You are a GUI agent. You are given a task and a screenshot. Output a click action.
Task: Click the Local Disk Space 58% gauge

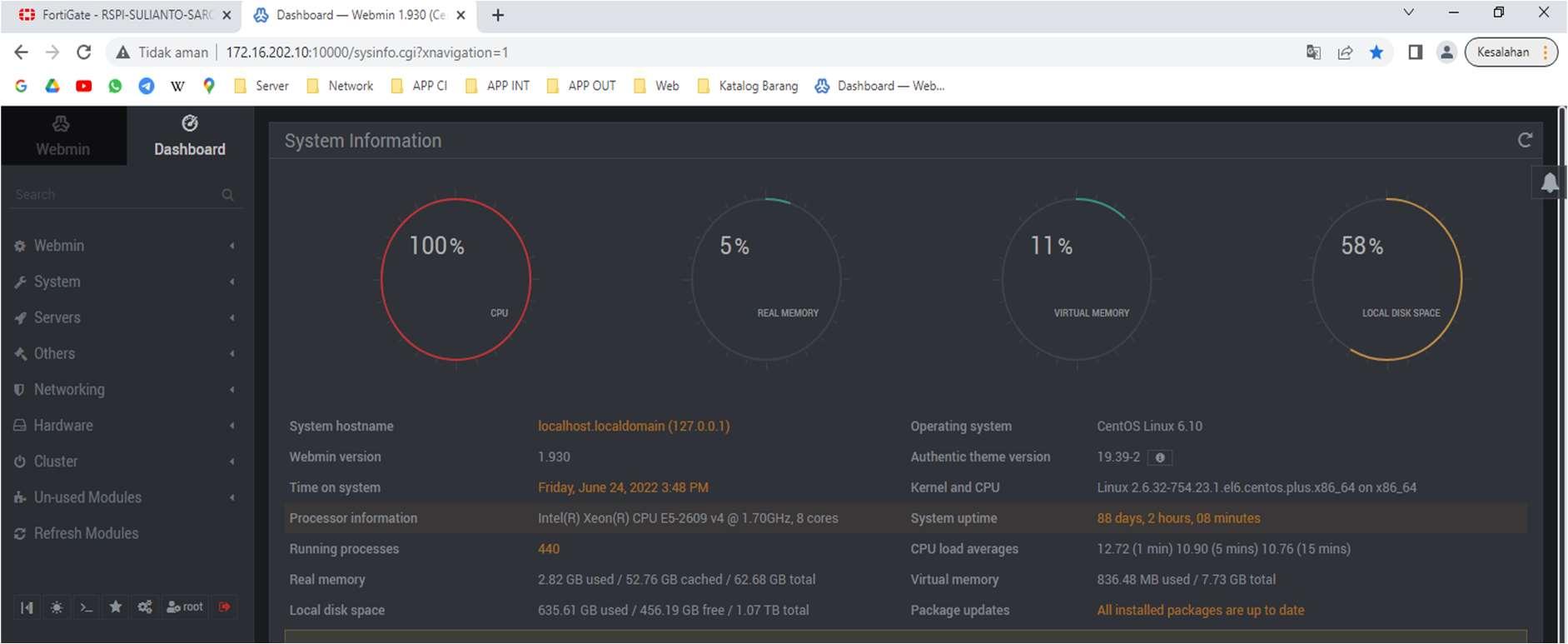(1387, 279)
